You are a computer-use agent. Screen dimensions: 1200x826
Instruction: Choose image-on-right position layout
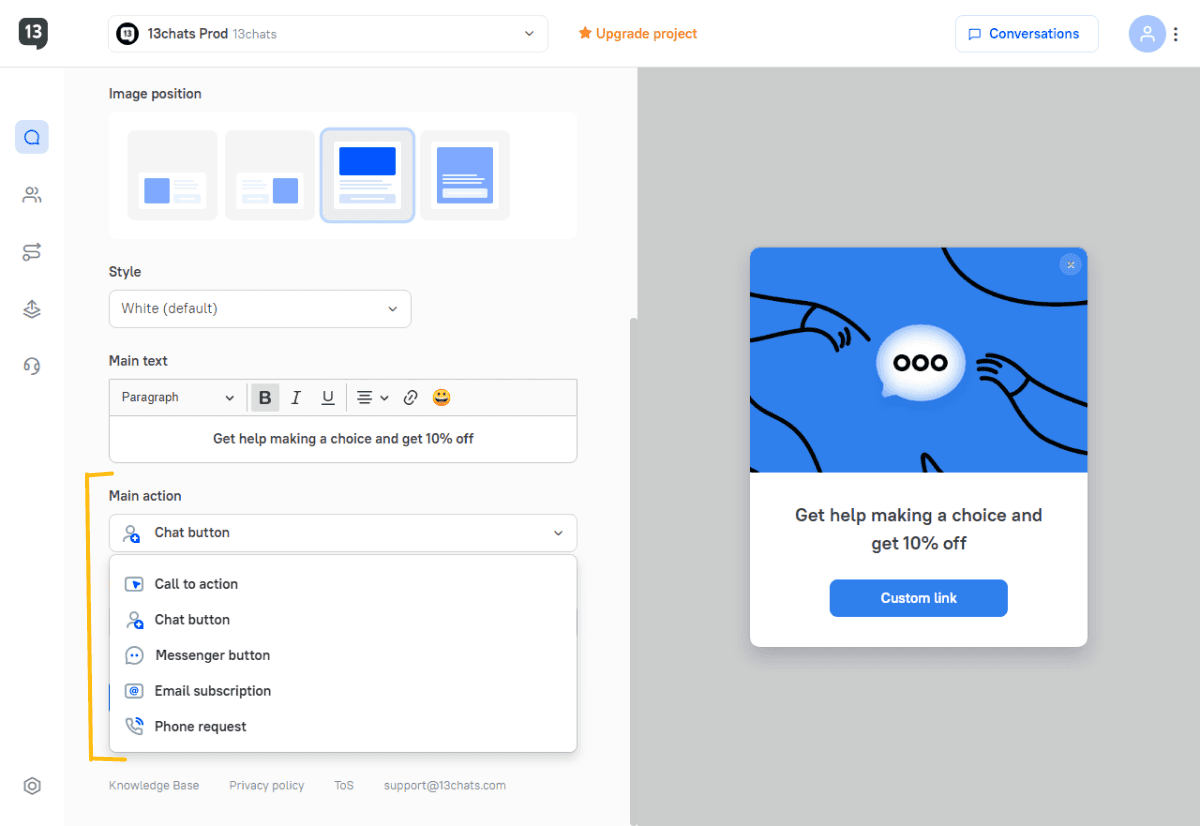click(270, 175)
